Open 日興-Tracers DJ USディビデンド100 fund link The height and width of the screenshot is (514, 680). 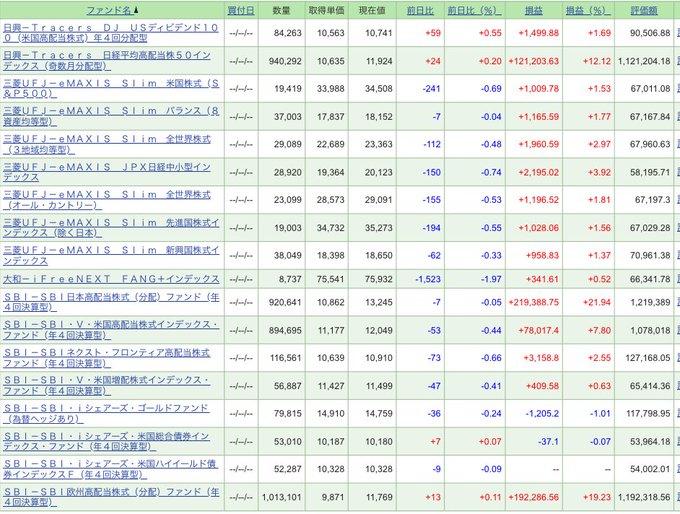coord(111,33)
